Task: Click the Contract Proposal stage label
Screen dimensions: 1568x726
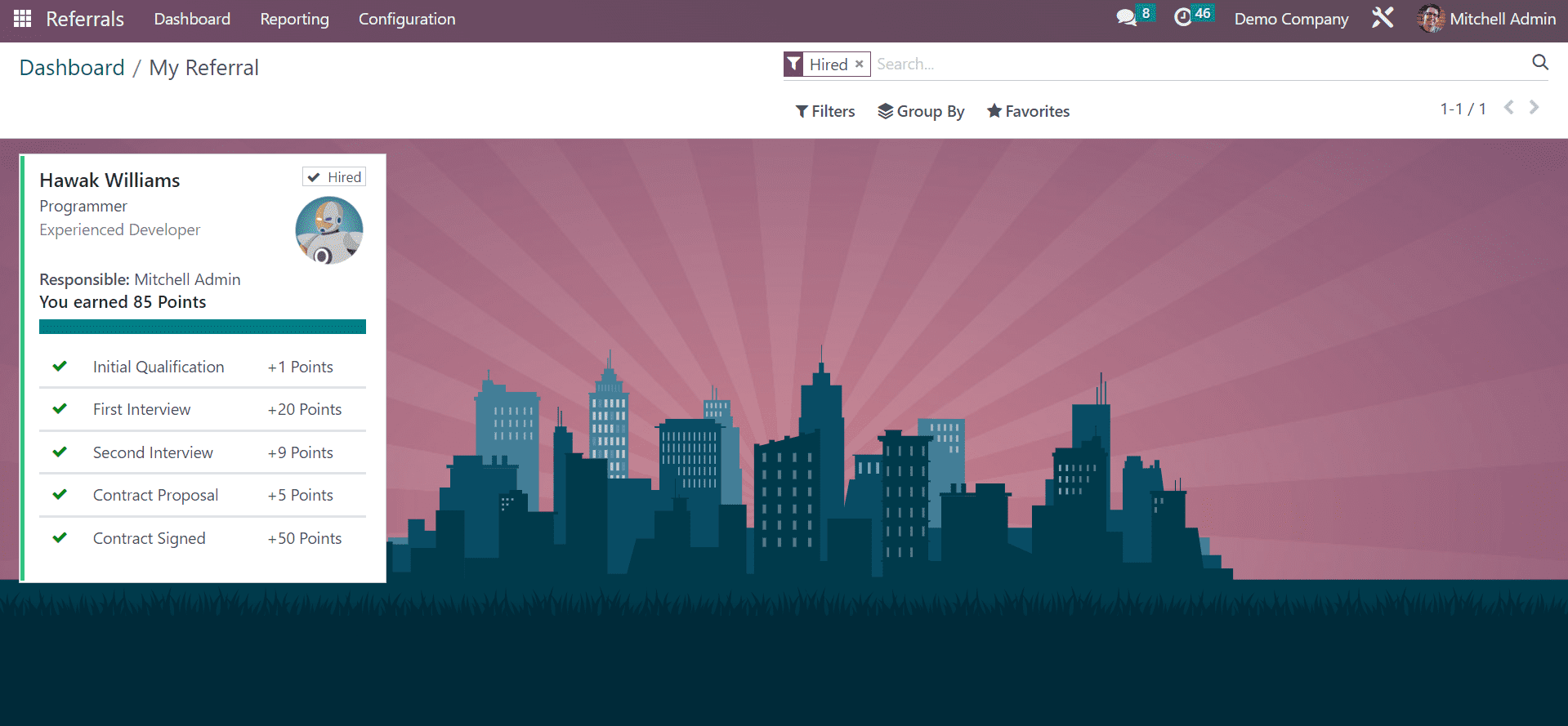Action: tap(155, 495)
